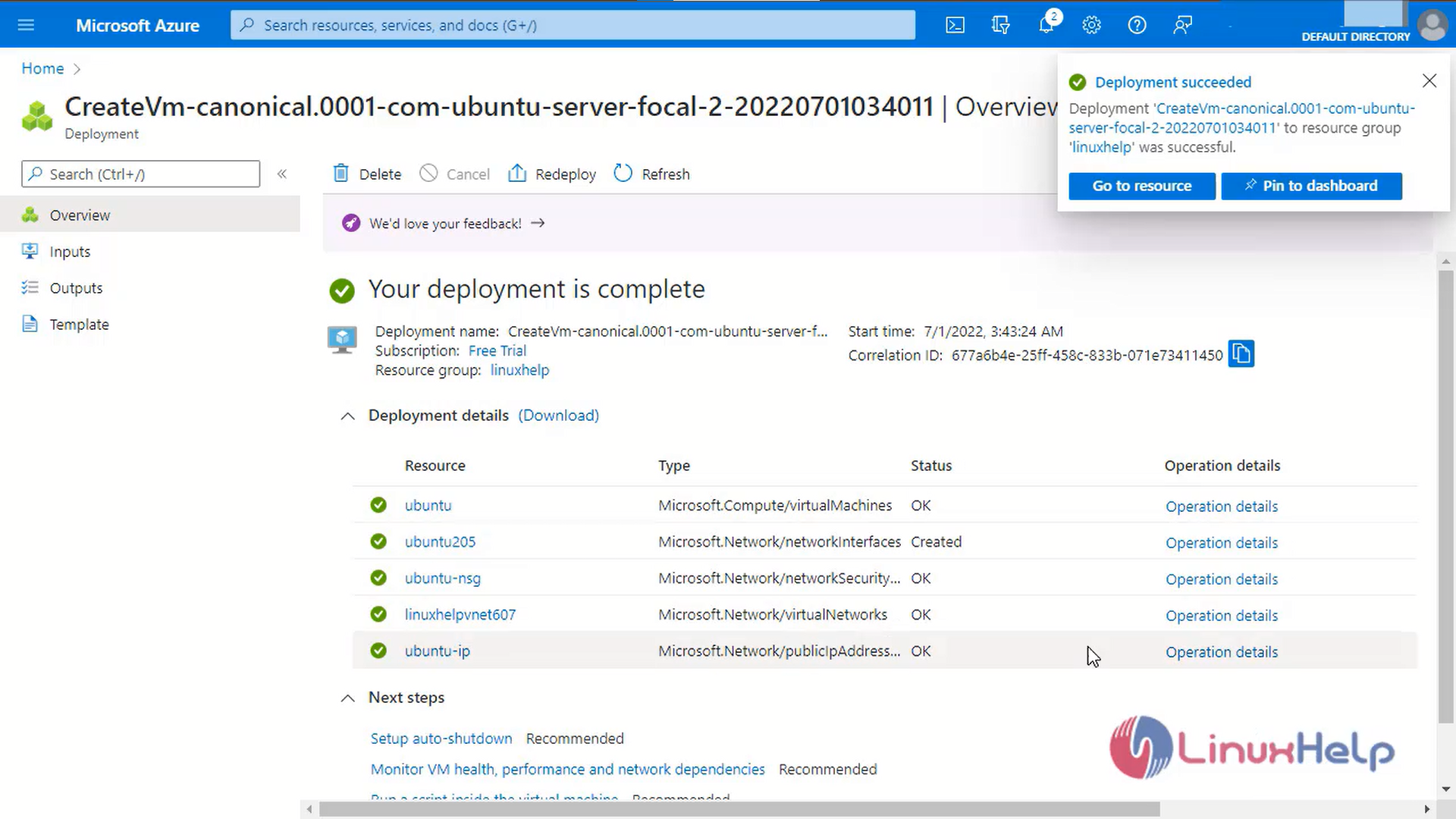This screenshot has width=1456, height=819.
Task: Click the horizontal scrollbar right arrow
Action: [1426, 809]
